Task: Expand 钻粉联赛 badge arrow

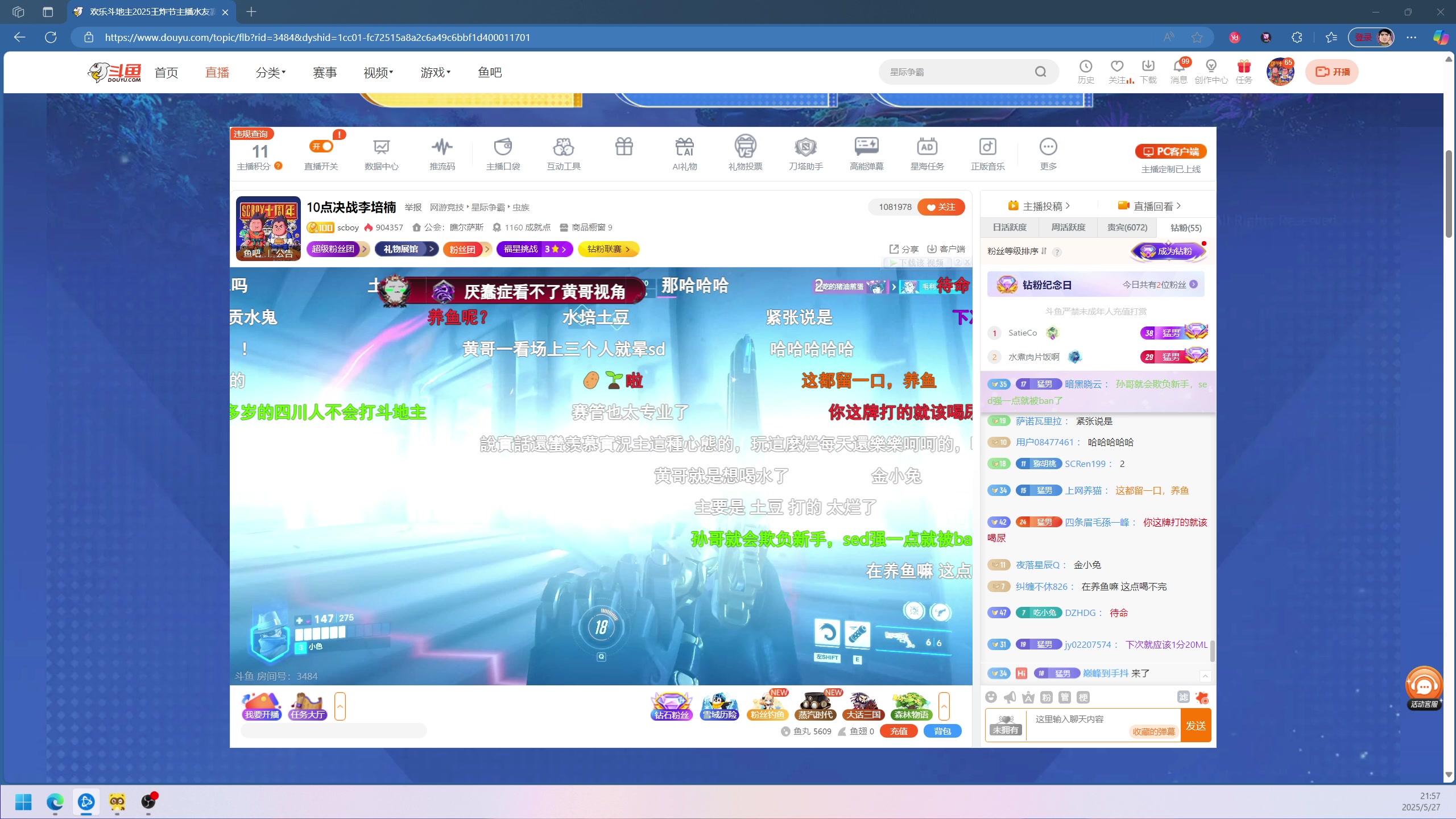Action: (x=628, y=249)
